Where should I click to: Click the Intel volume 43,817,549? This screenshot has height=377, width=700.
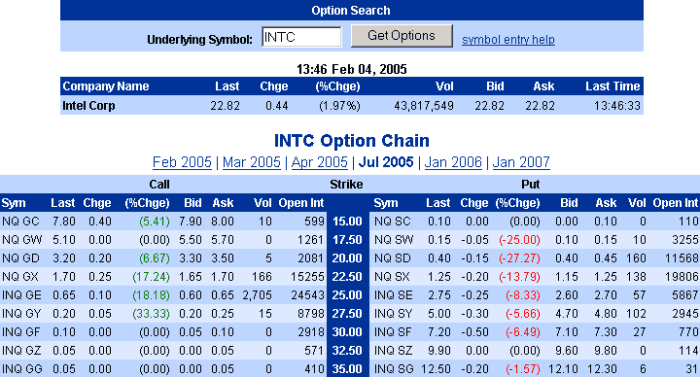[424, 106]
